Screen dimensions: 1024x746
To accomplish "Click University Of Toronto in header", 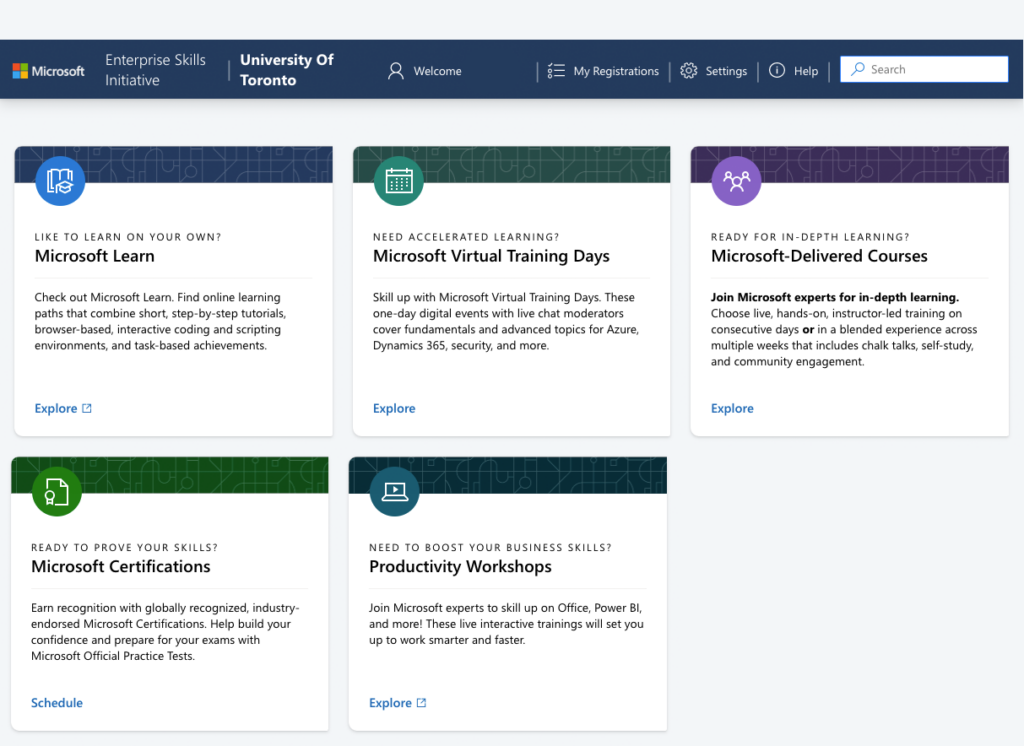I will point(287,70).
